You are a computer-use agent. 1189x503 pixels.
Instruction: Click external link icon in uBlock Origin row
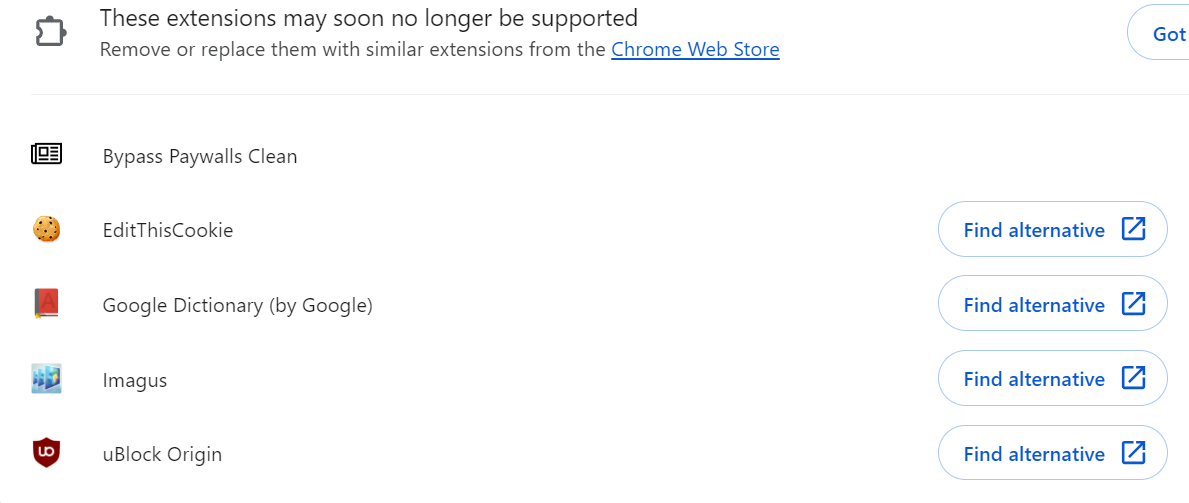click(1133, 453)
